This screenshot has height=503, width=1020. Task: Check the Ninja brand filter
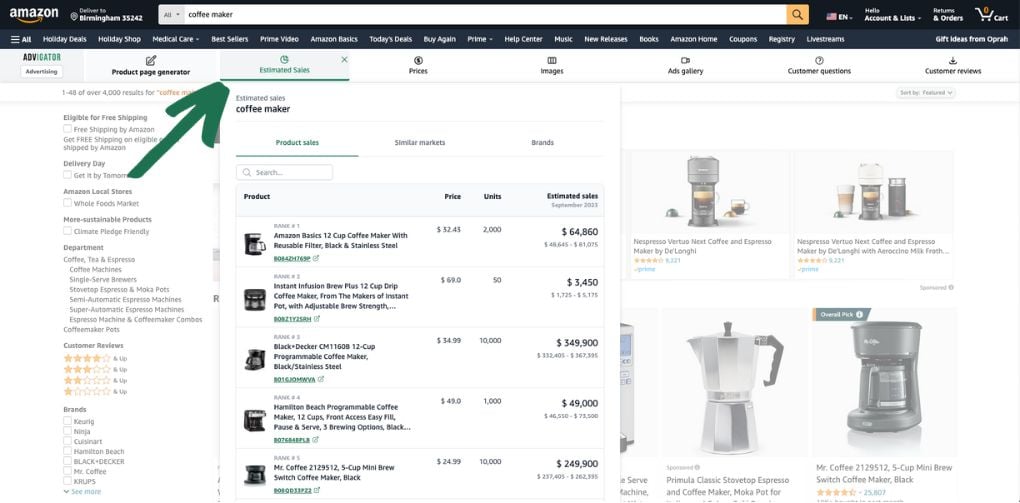pyautogui.click(x=68, y=431)
